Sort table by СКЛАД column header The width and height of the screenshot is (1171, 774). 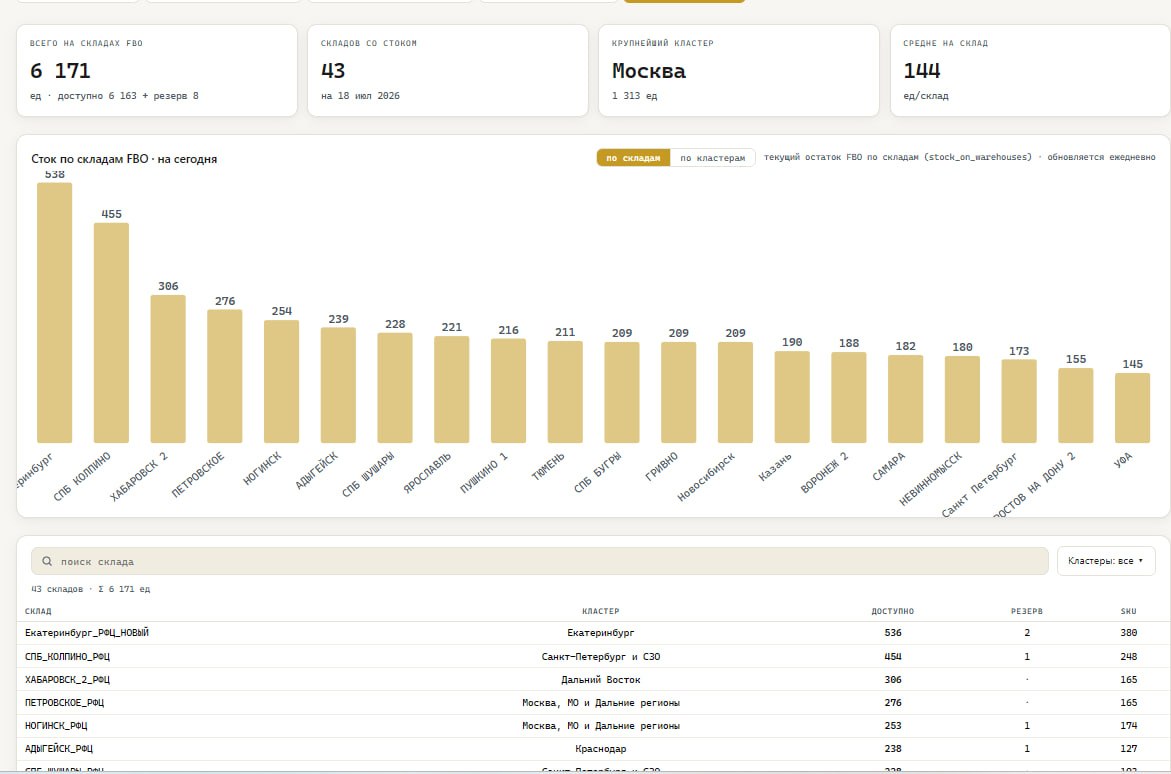click(38, 611)
